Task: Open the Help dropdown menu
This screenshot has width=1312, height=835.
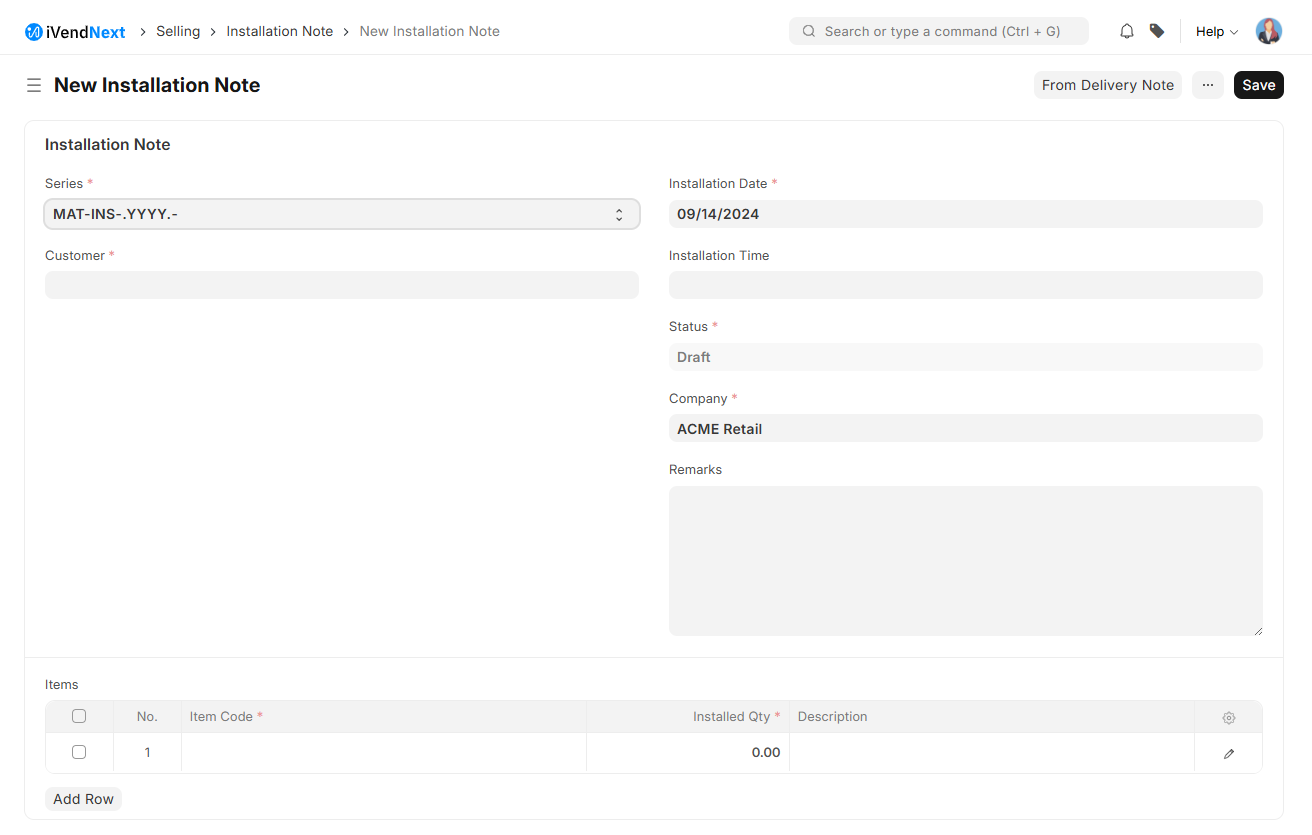Action: pos(1216,31)
